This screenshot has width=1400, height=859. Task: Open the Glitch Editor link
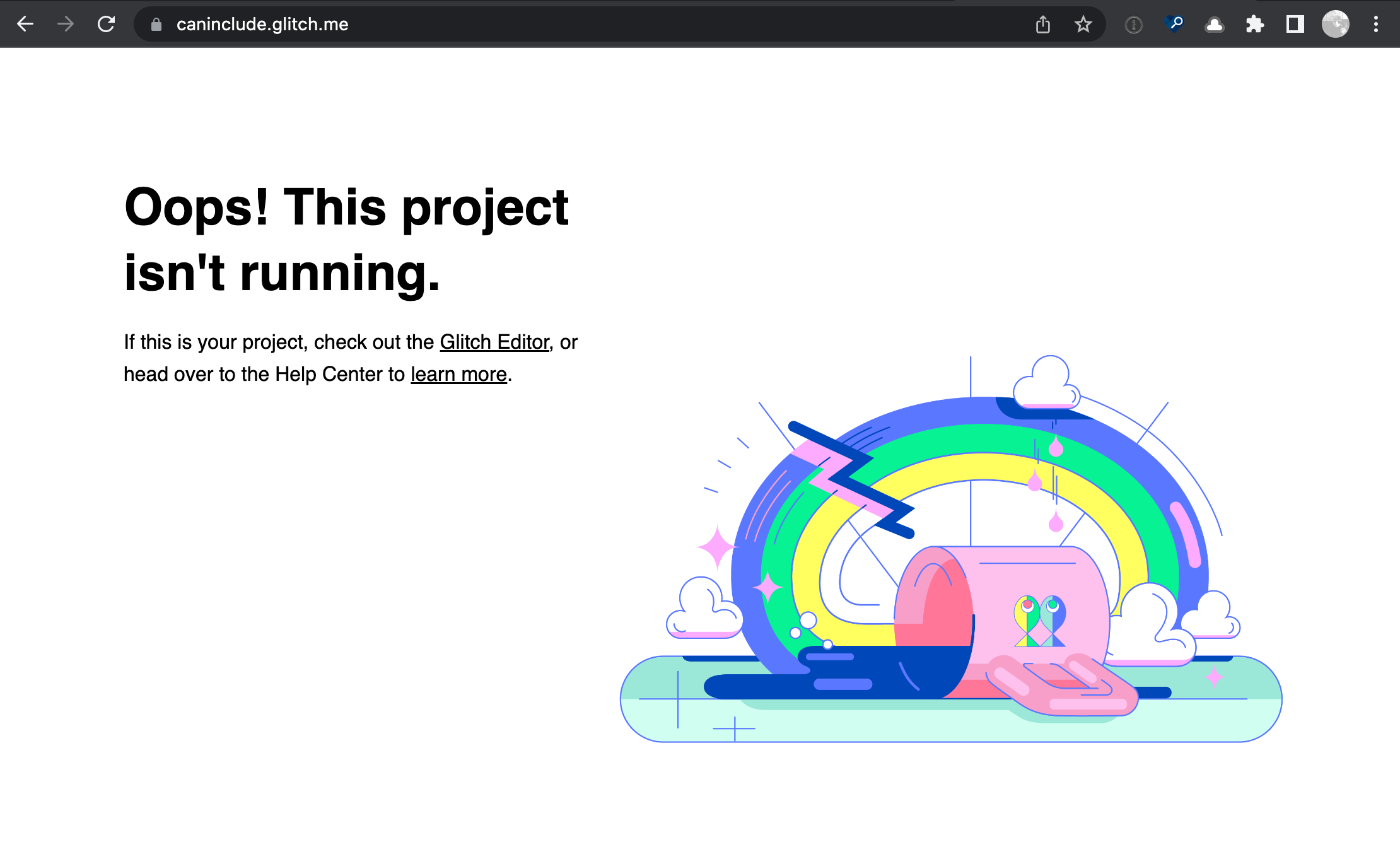[x=494, y=342]
